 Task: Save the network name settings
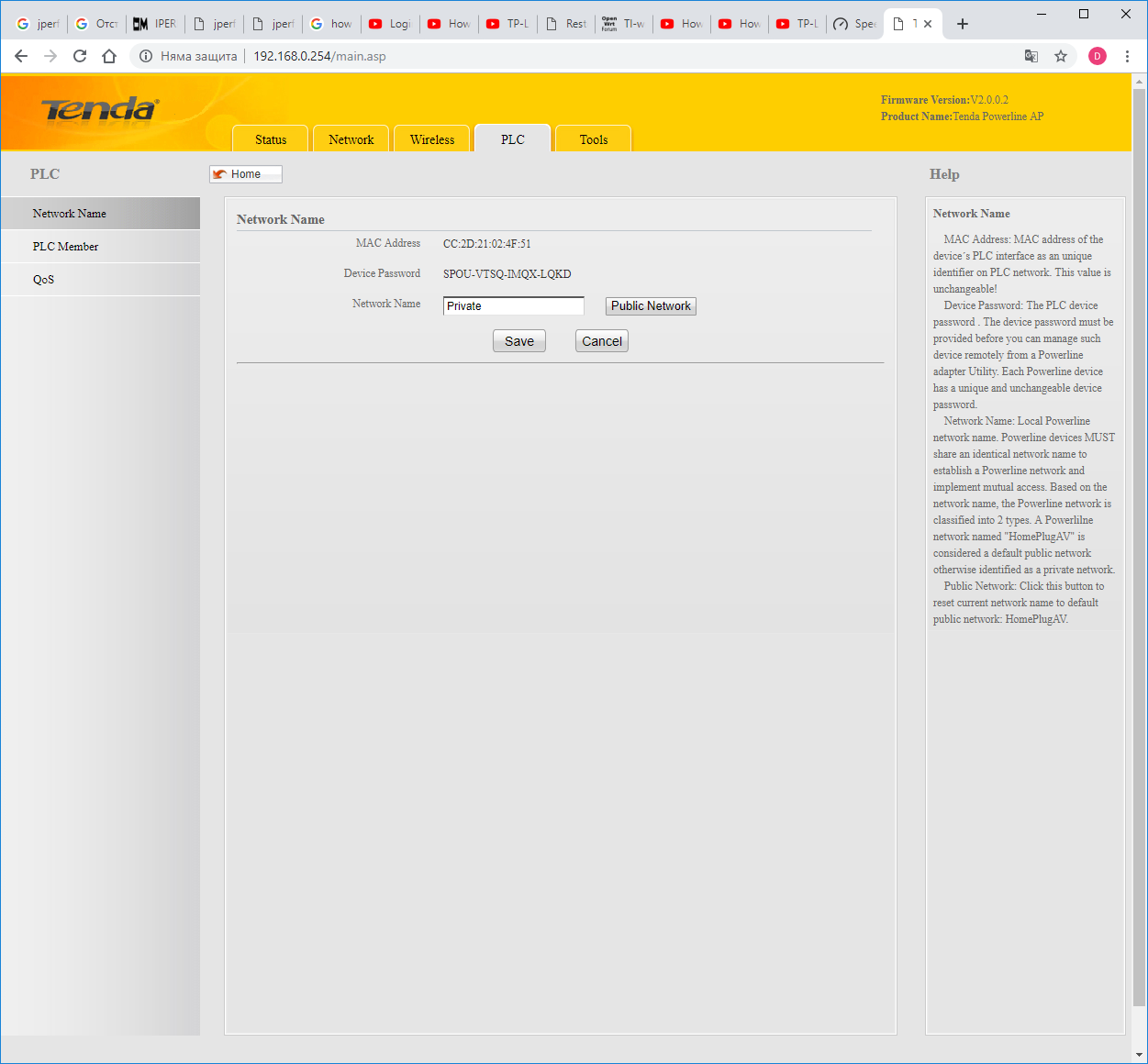519,341
